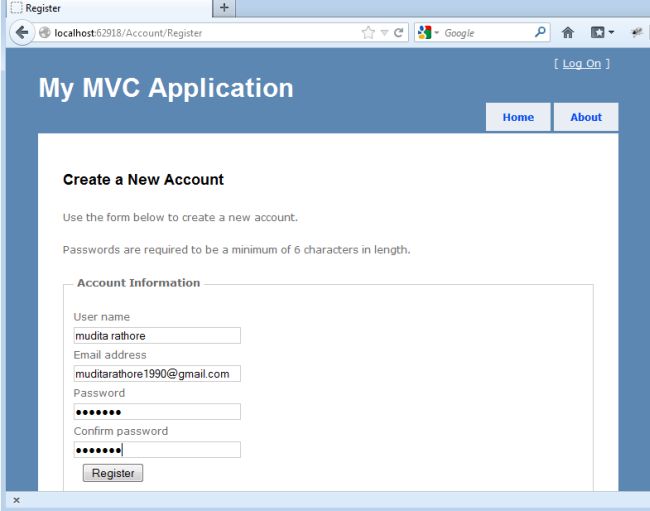The width and height of the screenshot is (650, 511).
Task: Click the Create a New Account heading
Action: click(x=143, y=179)
